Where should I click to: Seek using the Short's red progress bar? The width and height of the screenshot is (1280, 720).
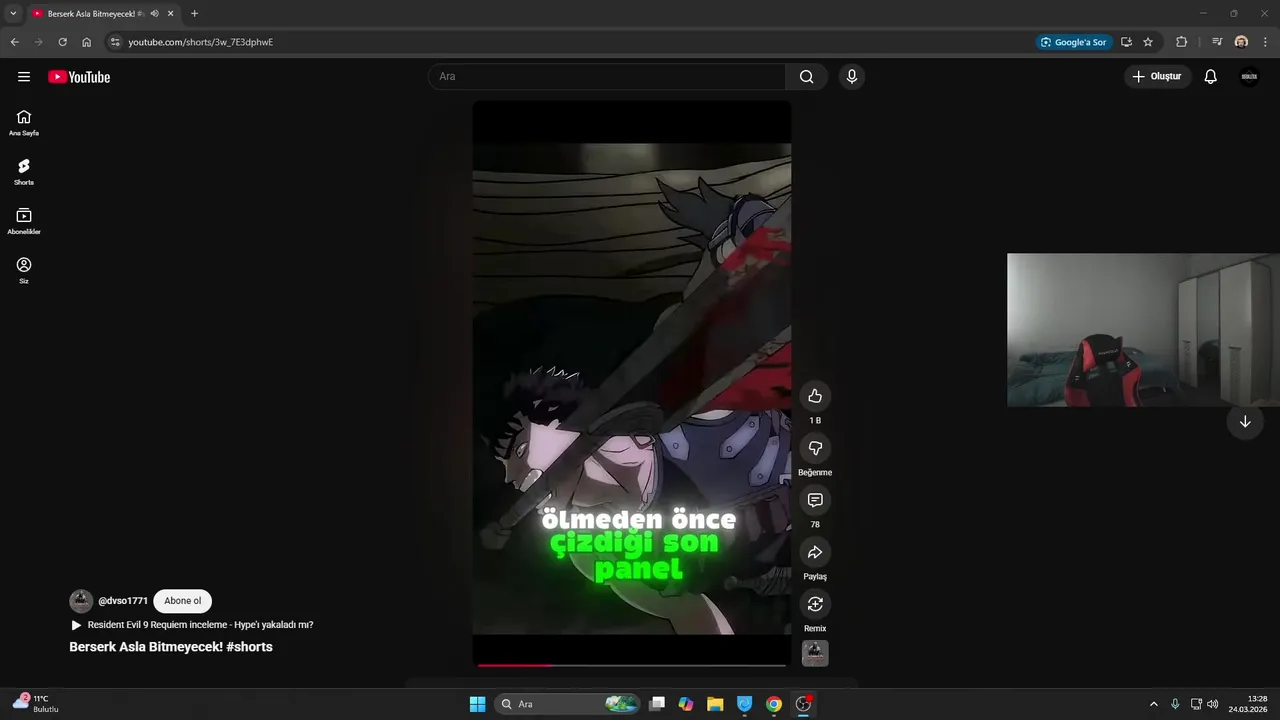pos(632,665)
